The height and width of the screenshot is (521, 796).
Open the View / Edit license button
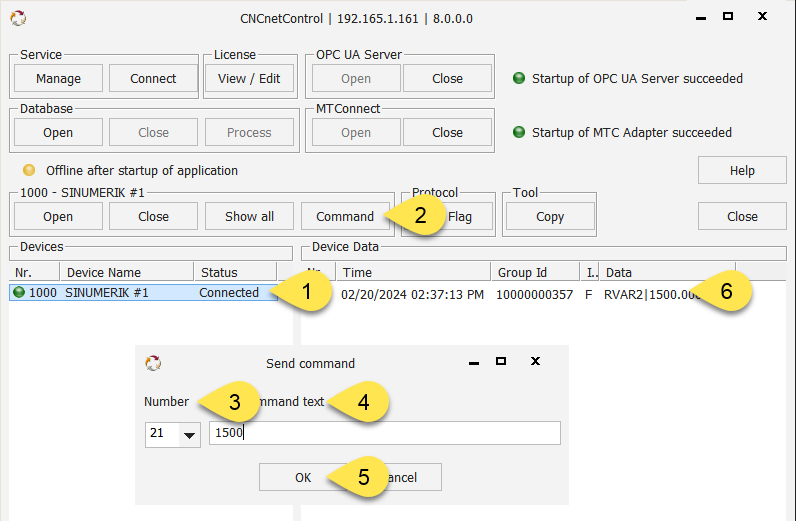coord(249,79)
